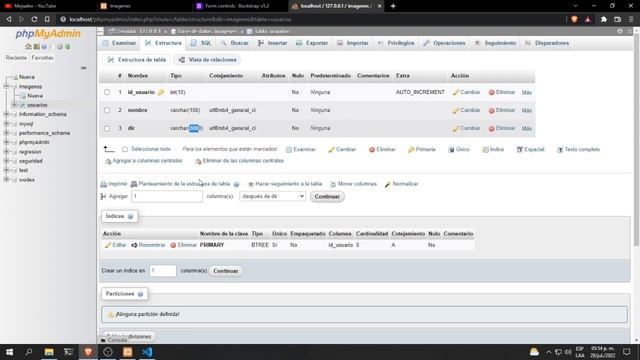
Task: Expand usuarios table node in tree
Action: 14,105
